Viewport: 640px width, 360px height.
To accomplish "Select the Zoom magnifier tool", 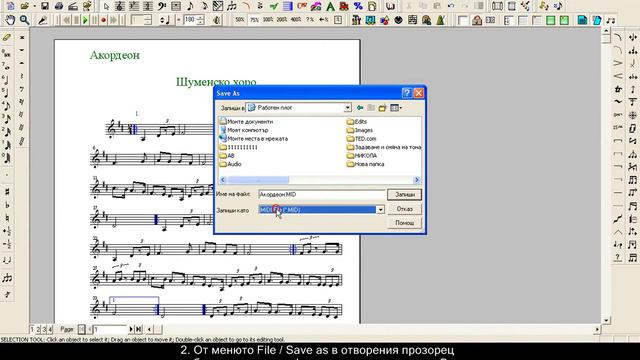I will click(x=24, y=20).
